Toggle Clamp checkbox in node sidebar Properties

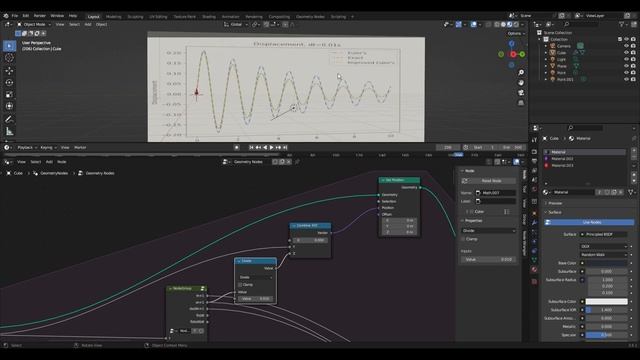coord(463,239)
